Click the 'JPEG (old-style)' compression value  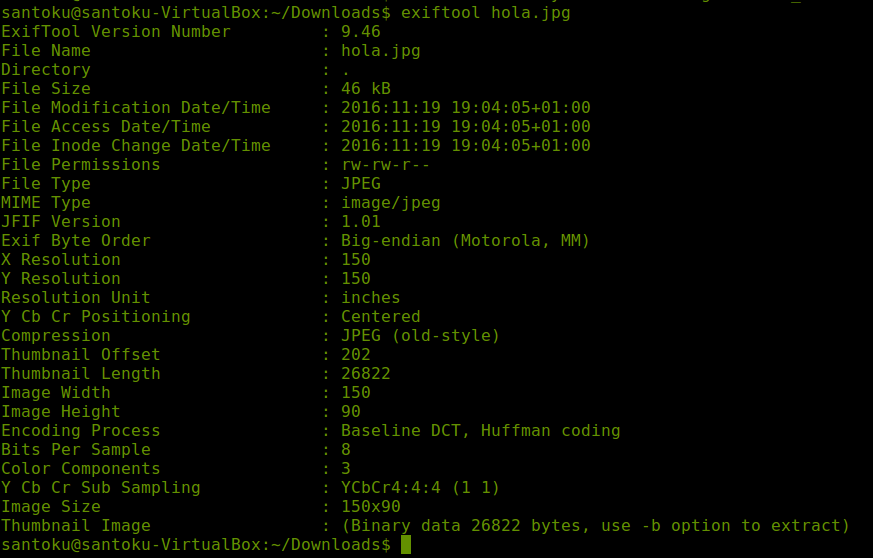[x=420, y=335]
